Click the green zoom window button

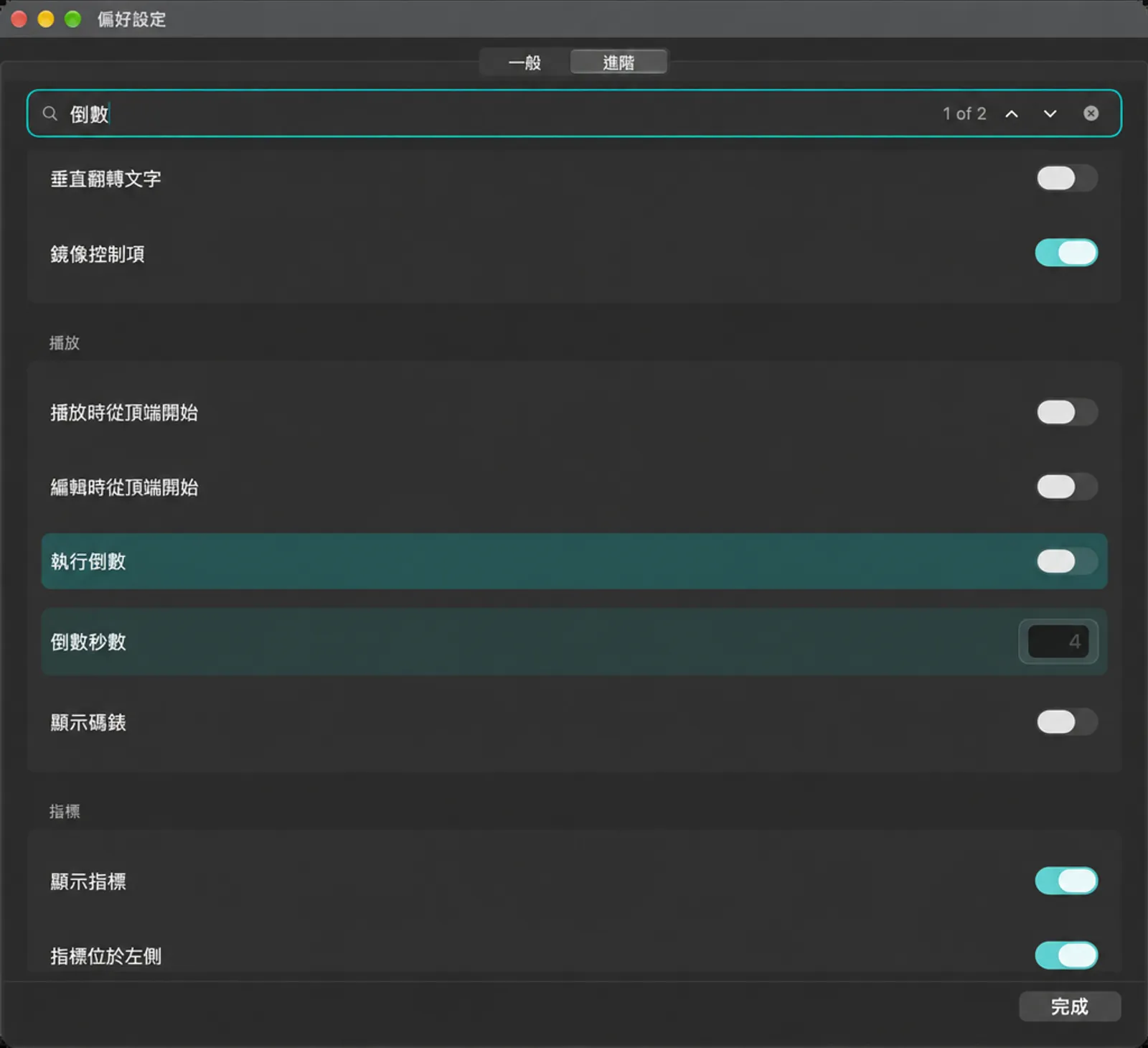72,19
